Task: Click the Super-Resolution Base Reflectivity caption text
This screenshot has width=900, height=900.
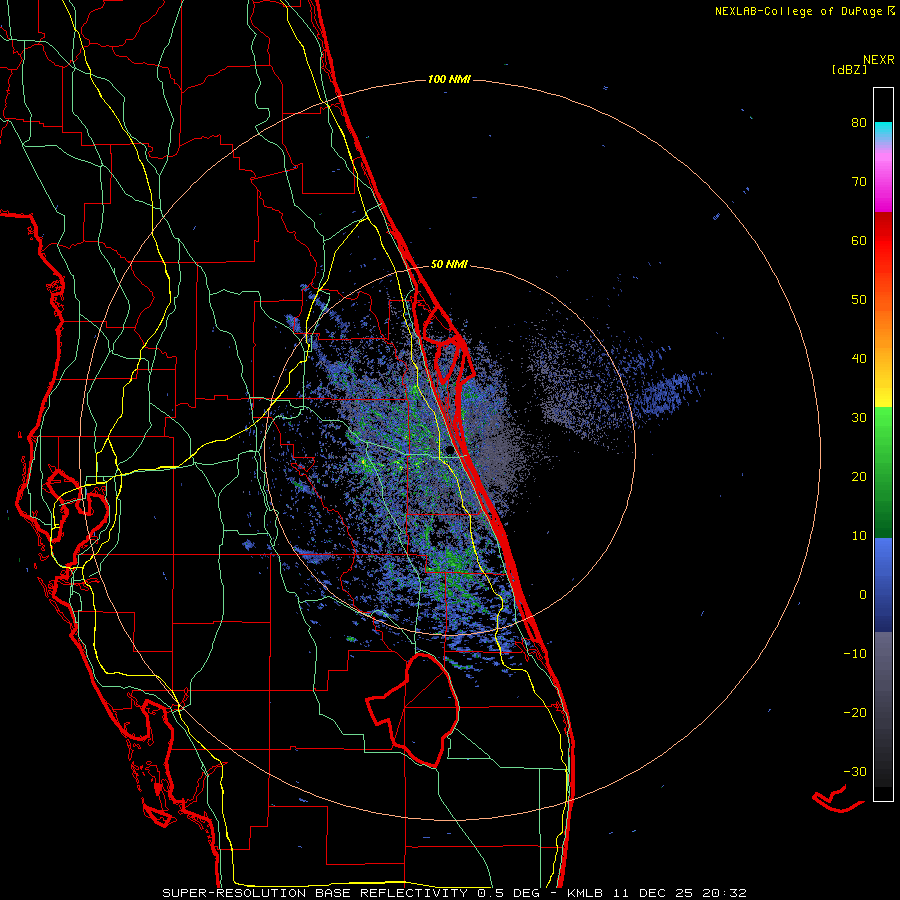Action: pos(315,893)
